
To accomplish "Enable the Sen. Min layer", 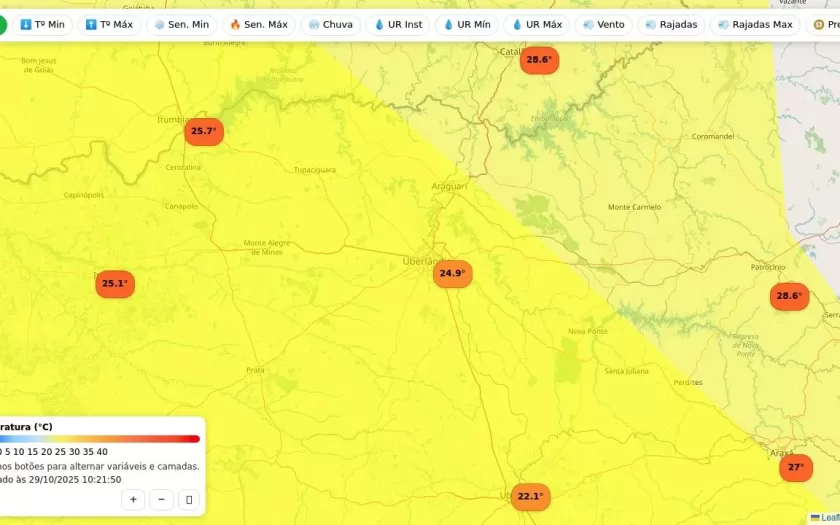I will 181,24.
